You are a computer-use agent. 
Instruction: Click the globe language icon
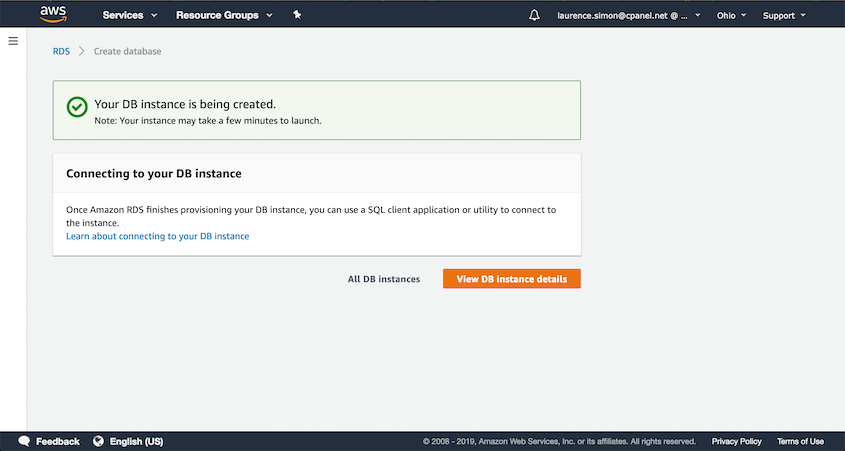point(98,441)
